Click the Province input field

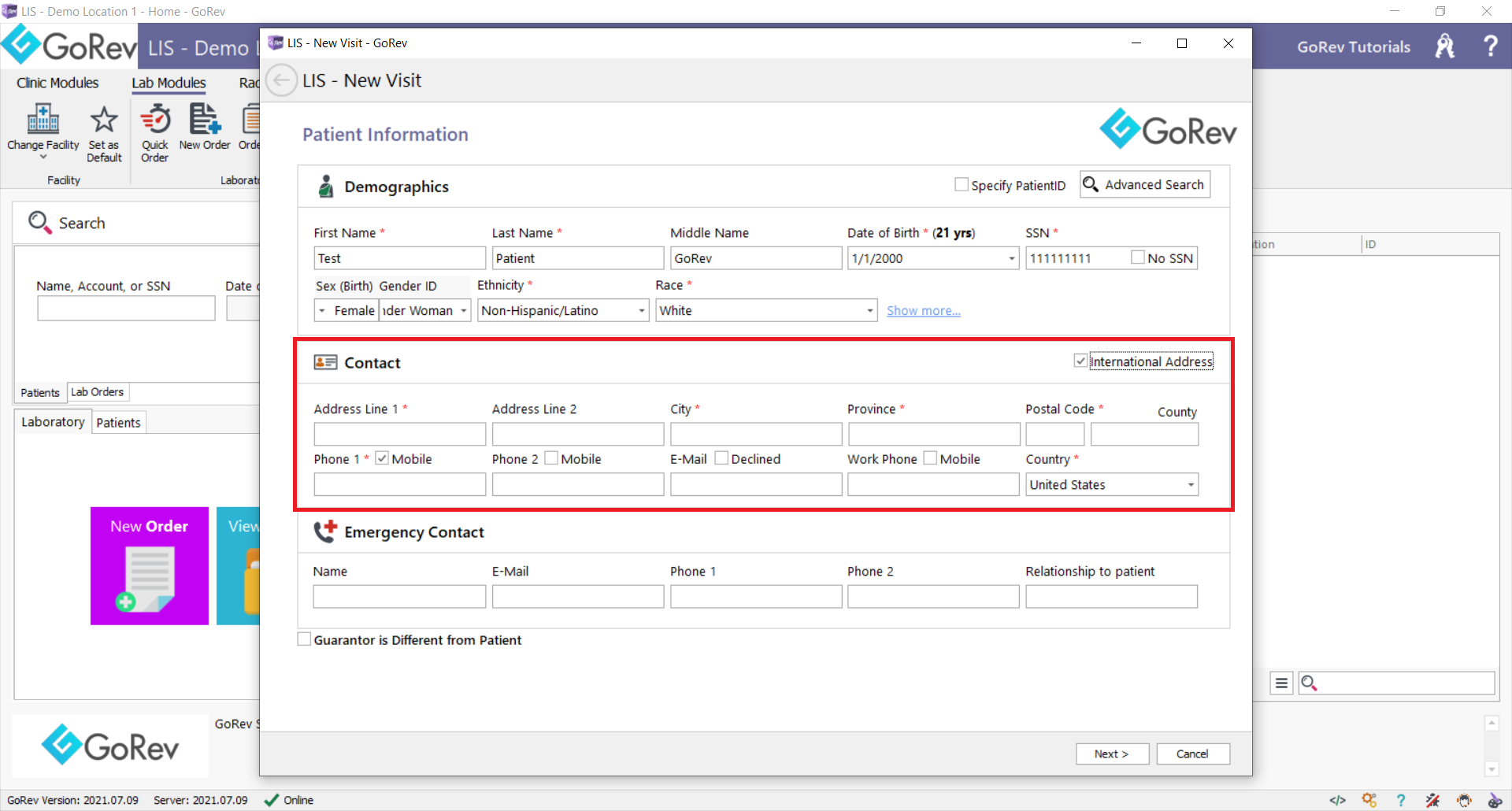934,435
